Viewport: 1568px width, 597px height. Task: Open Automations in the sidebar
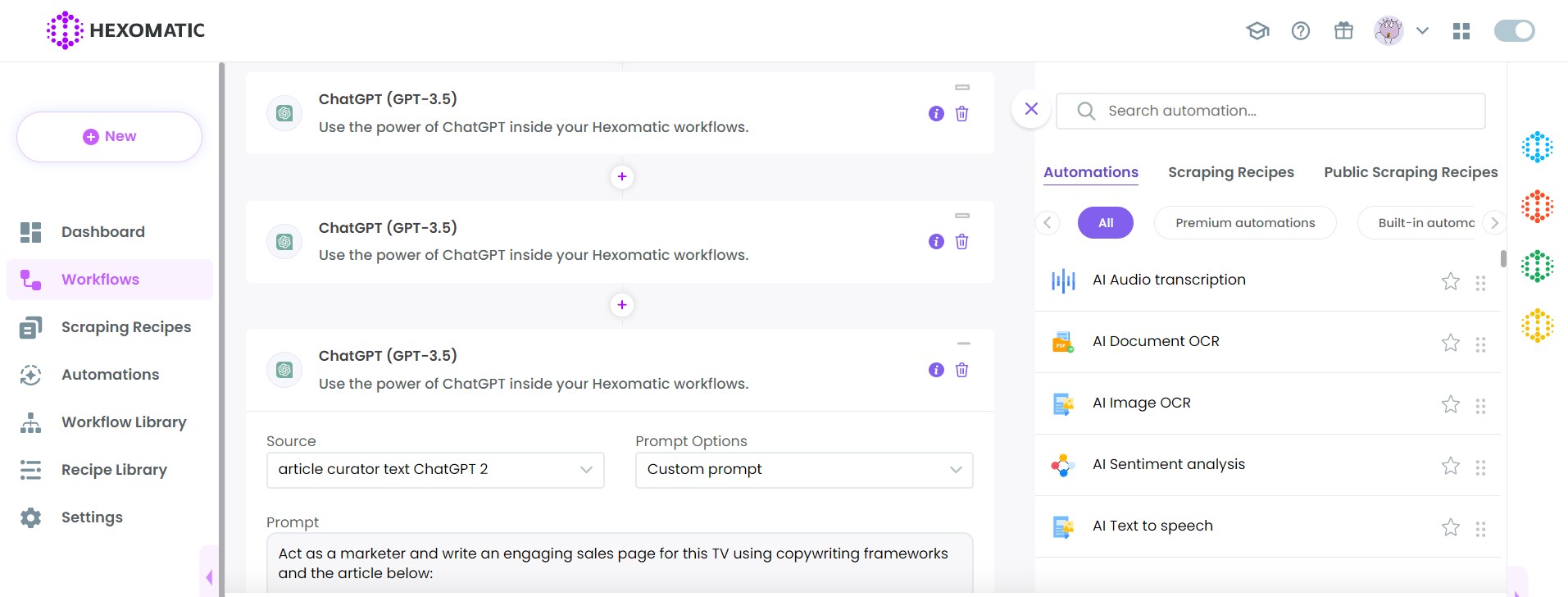[111, 375]
